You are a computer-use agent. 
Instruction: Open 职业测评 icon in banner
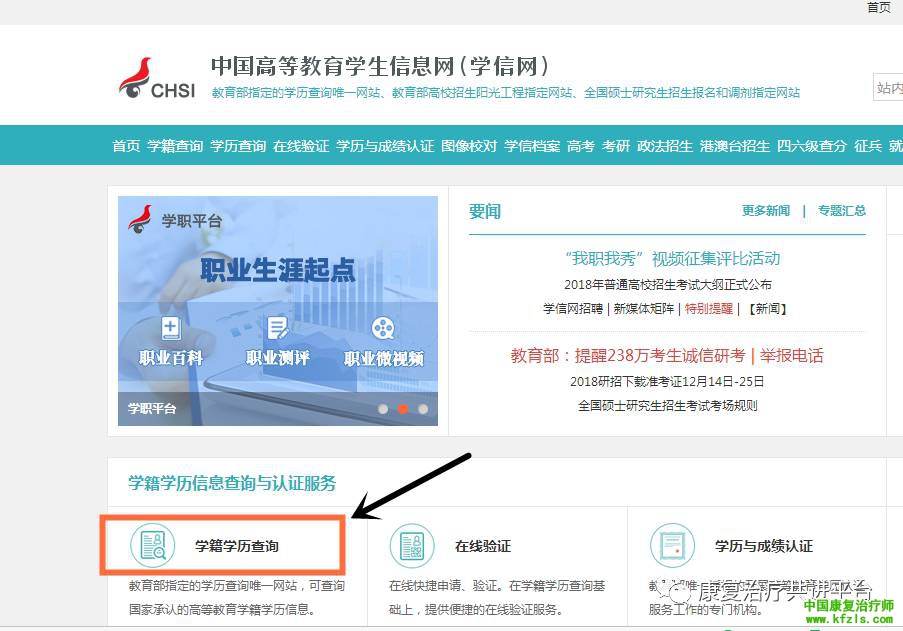277,329
